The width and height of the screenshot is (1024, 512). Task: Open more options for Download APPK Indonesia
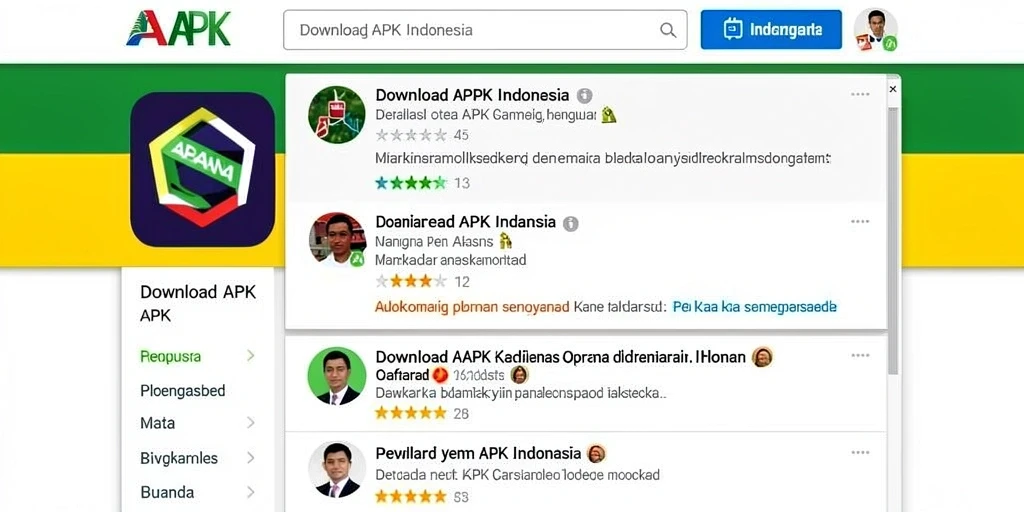(x=860, y=94)
